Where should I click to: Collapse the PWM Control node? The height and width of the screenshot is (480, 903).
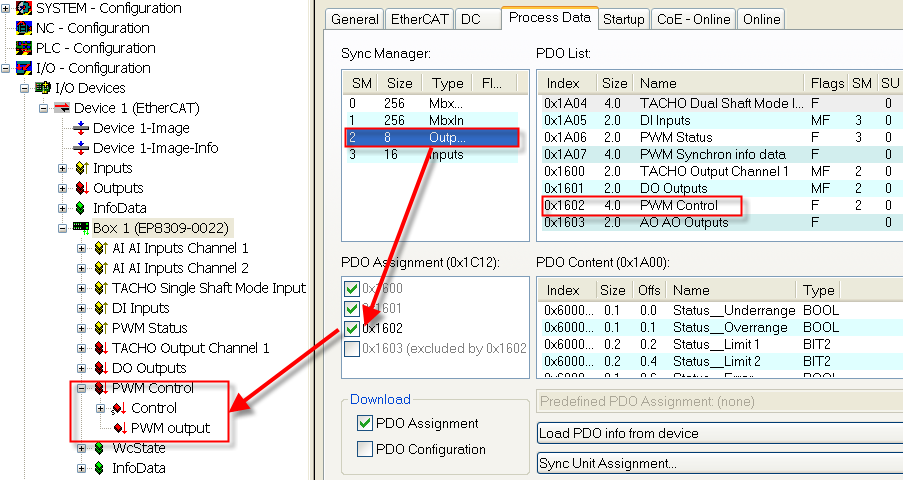click(81, 388)
